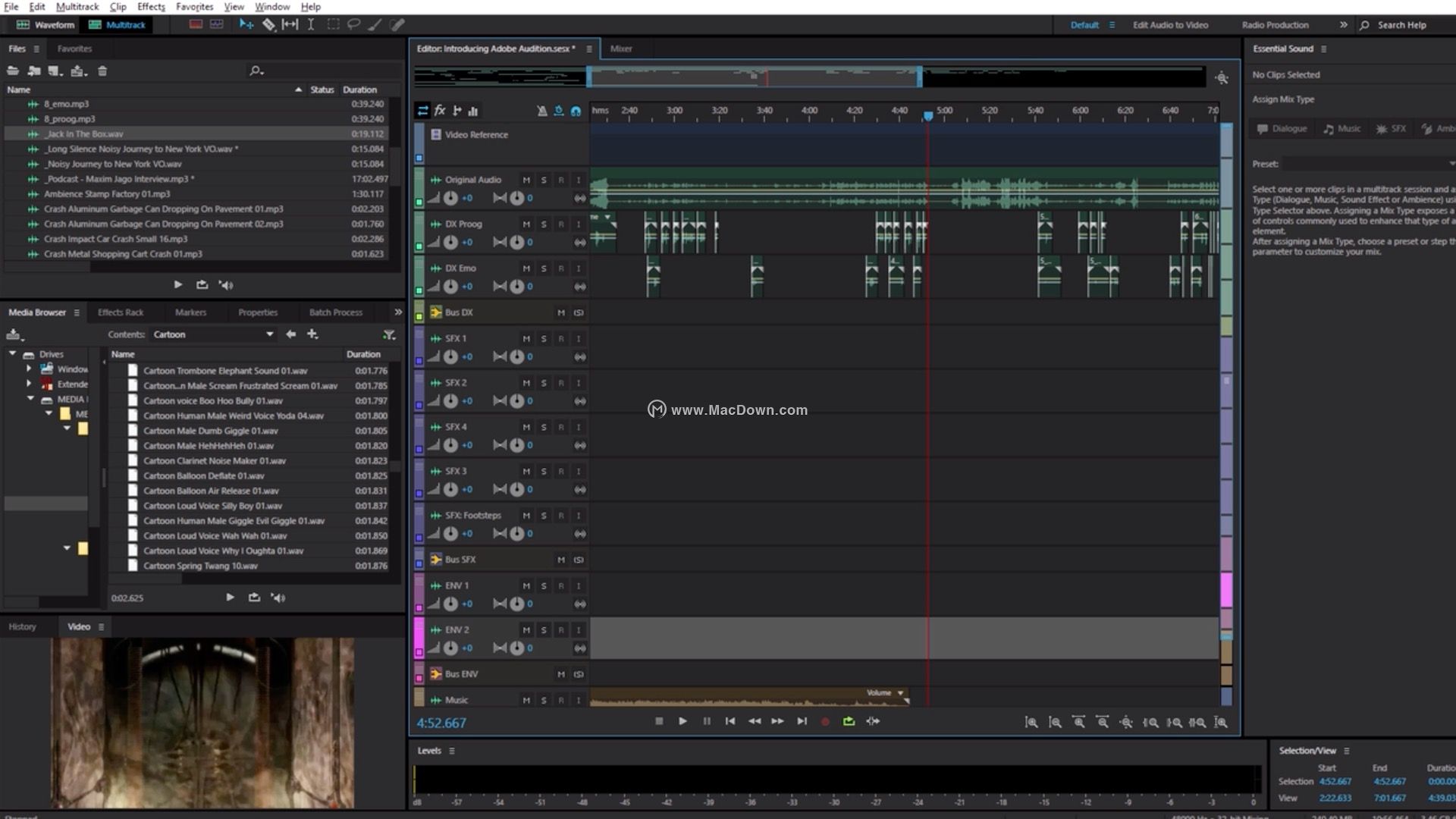
Task: Open the Contents dropdown showing Cartoon
Action: (268, 334)
